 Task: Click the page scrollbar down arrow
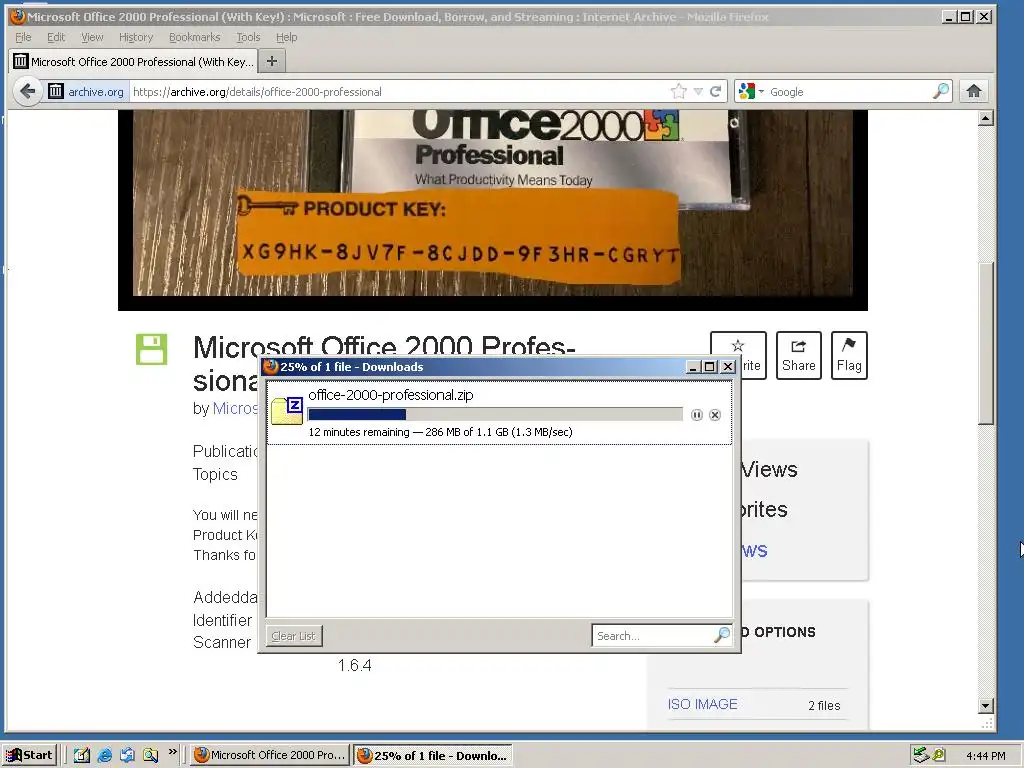point(986,705)
